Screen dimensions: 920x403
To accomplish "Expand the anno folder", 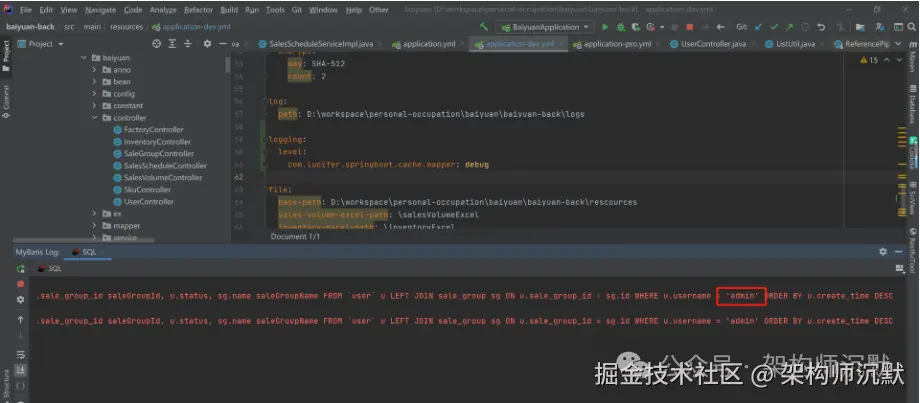I will [94, 70].
